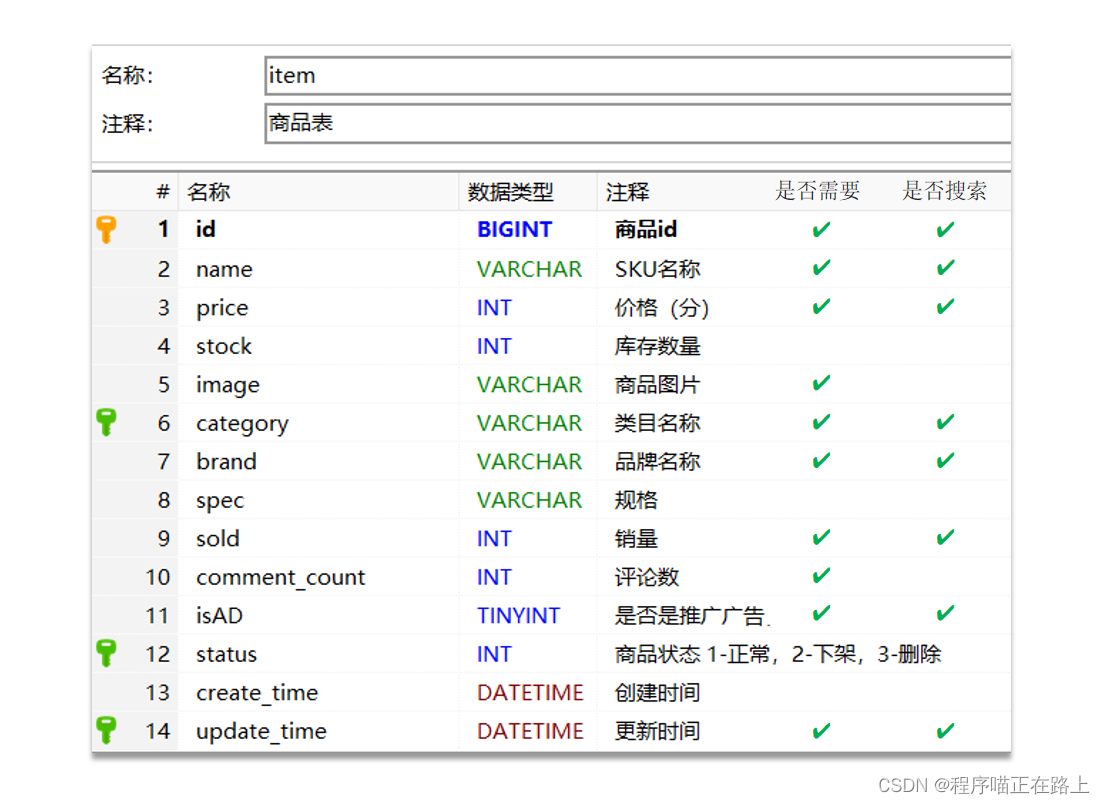Click the 是否搜索 column heading
Viewport: 1105px width, 804px height.
pos(944,190)
